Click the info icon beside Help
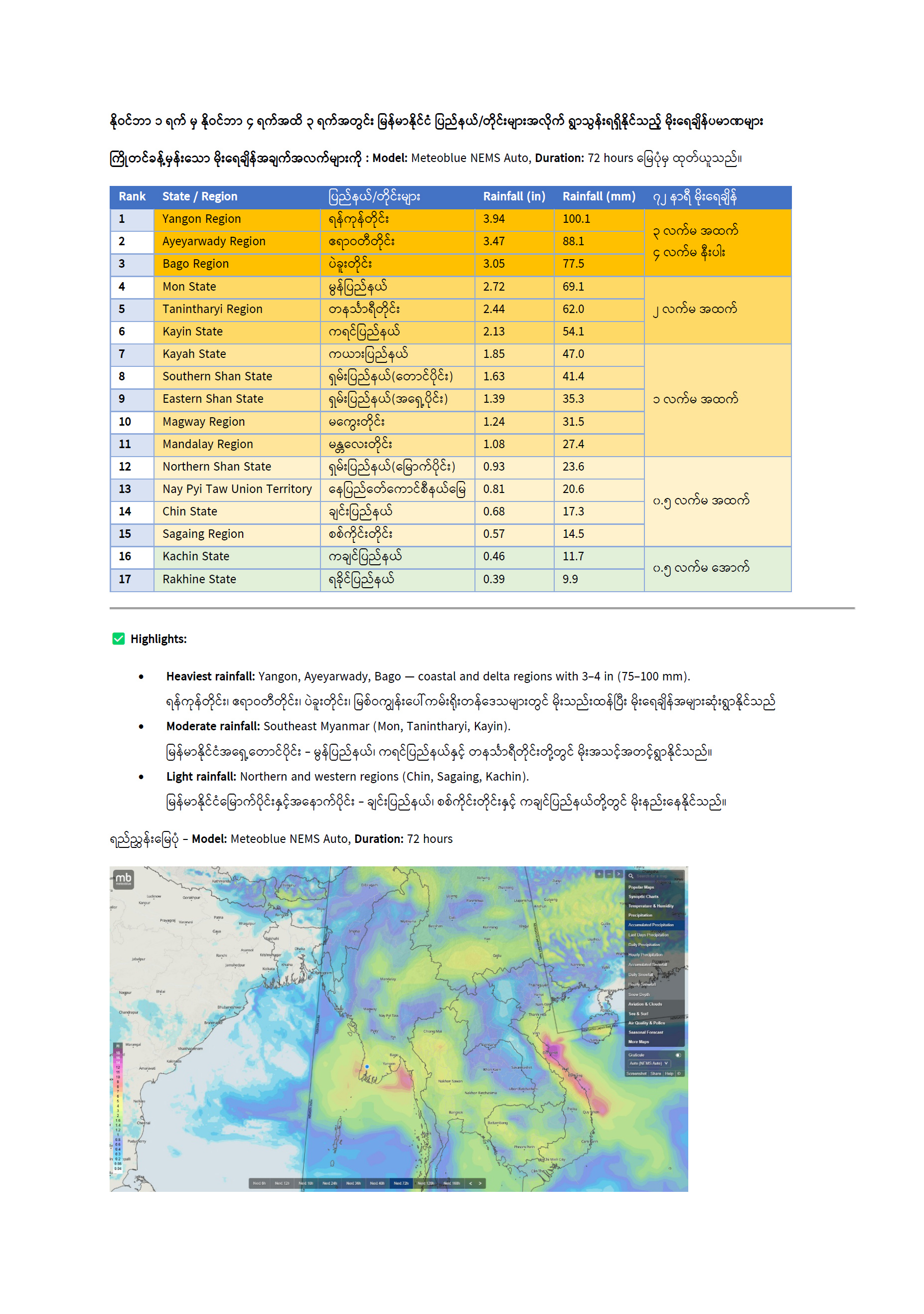Screen dimensions: 924x1314 (679, 1074)
